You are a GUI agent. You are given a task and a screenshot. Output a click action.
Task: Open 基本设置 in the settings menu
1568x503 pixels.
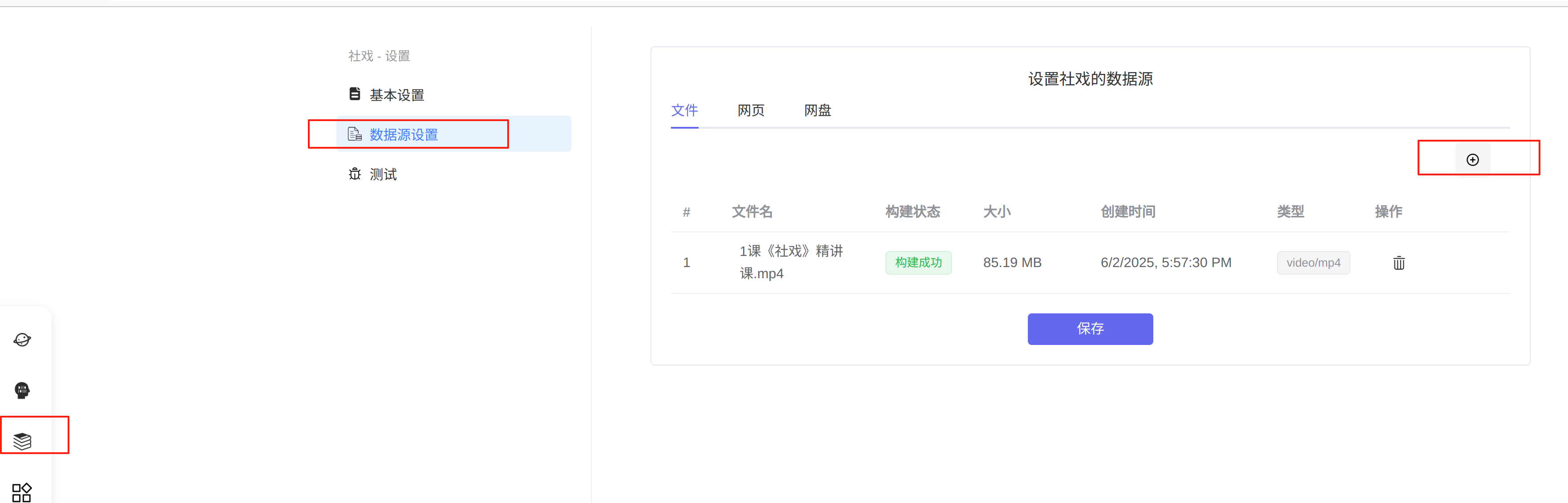[x=396, y=95]
